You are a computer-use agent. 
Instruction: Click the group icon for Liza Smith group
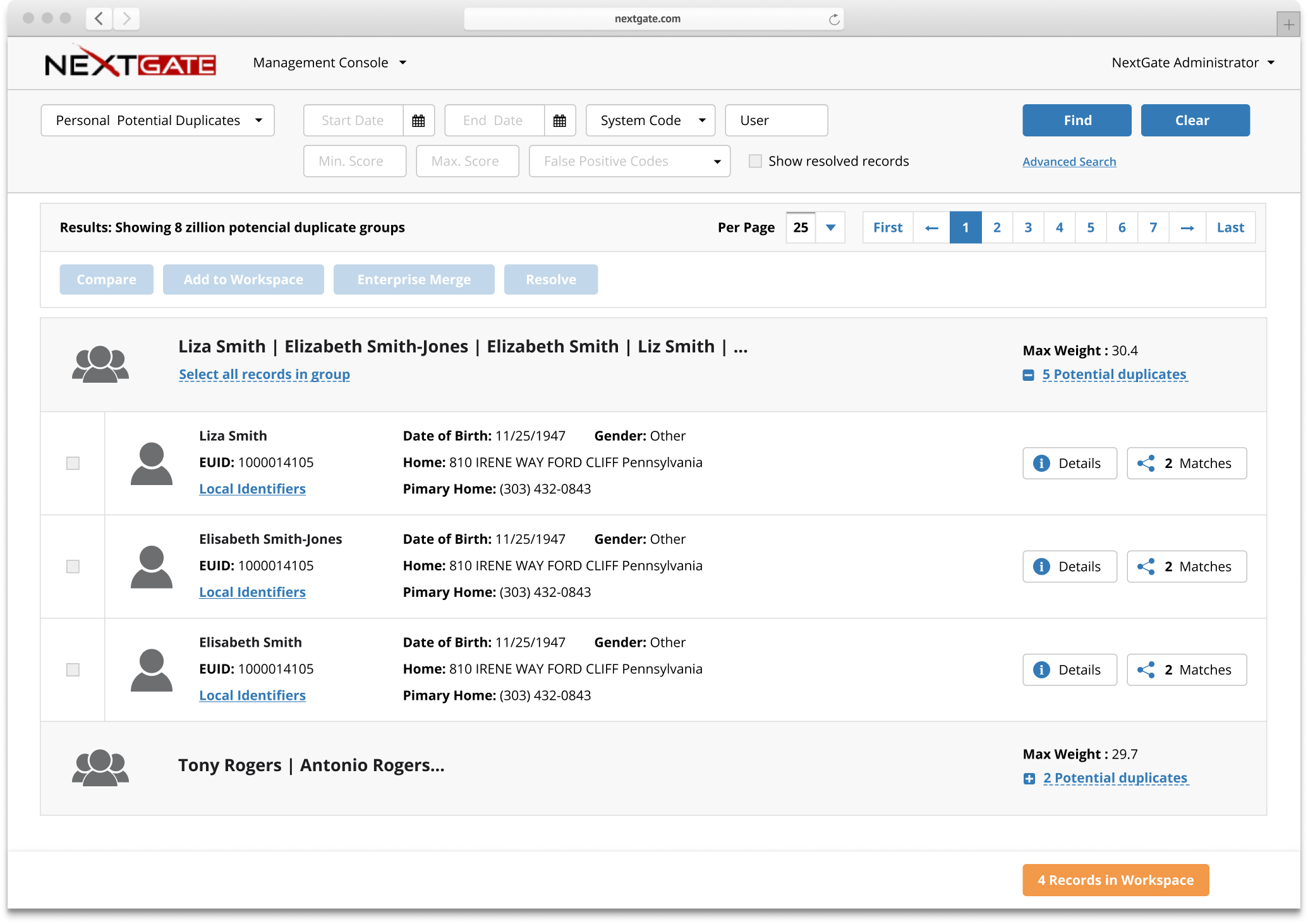click(x=100, y=364)
